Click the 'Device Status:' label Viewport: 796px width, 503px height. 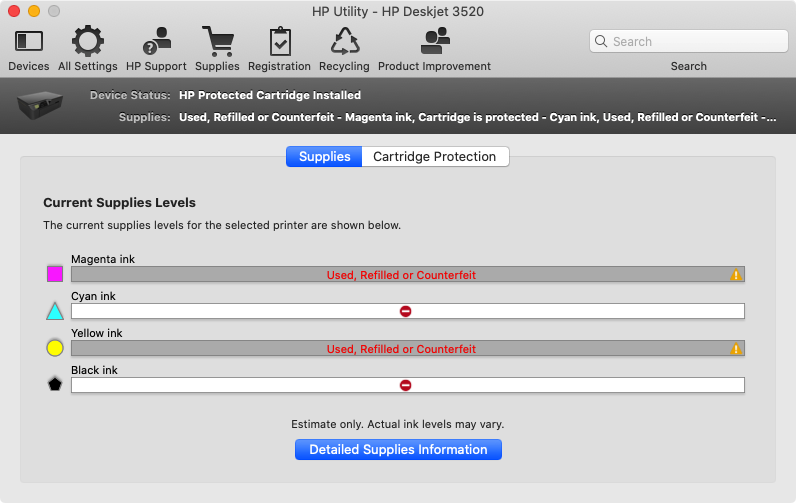130,95
